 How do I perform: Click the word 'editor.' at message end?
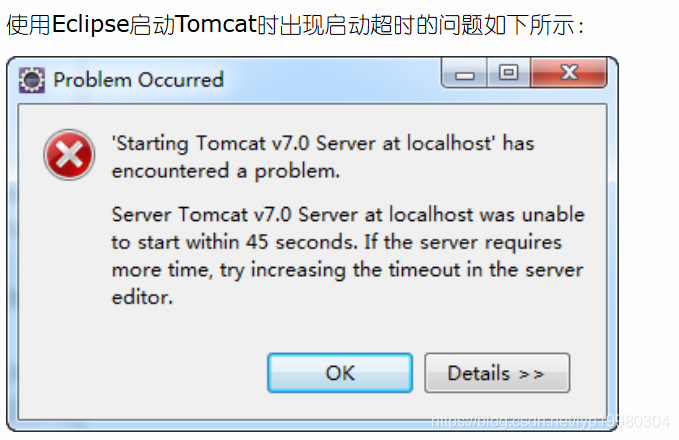click(142, 297)
